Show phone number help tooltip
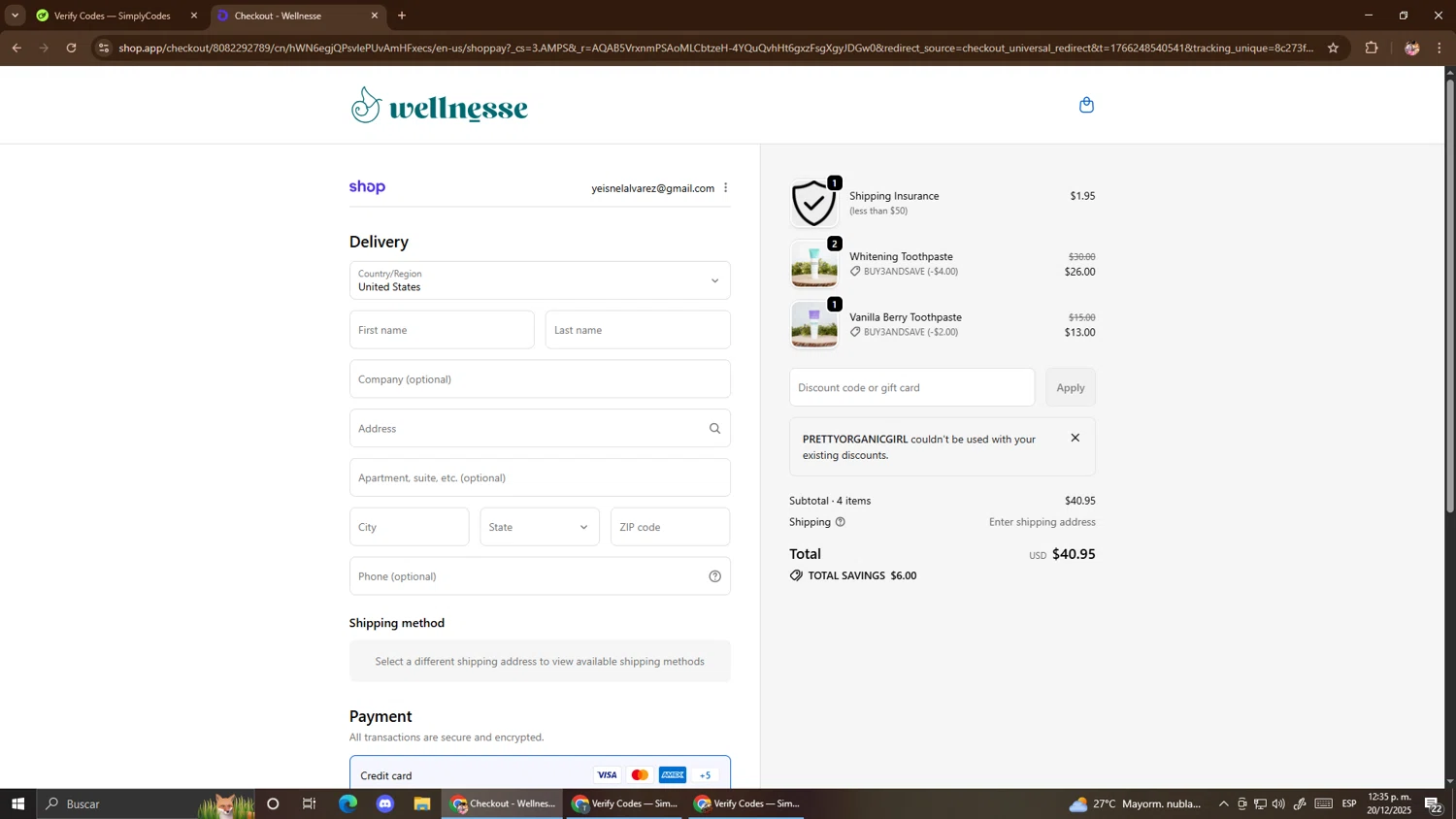The height and width of the screenshot is (819, 1456). pos(714,576)
